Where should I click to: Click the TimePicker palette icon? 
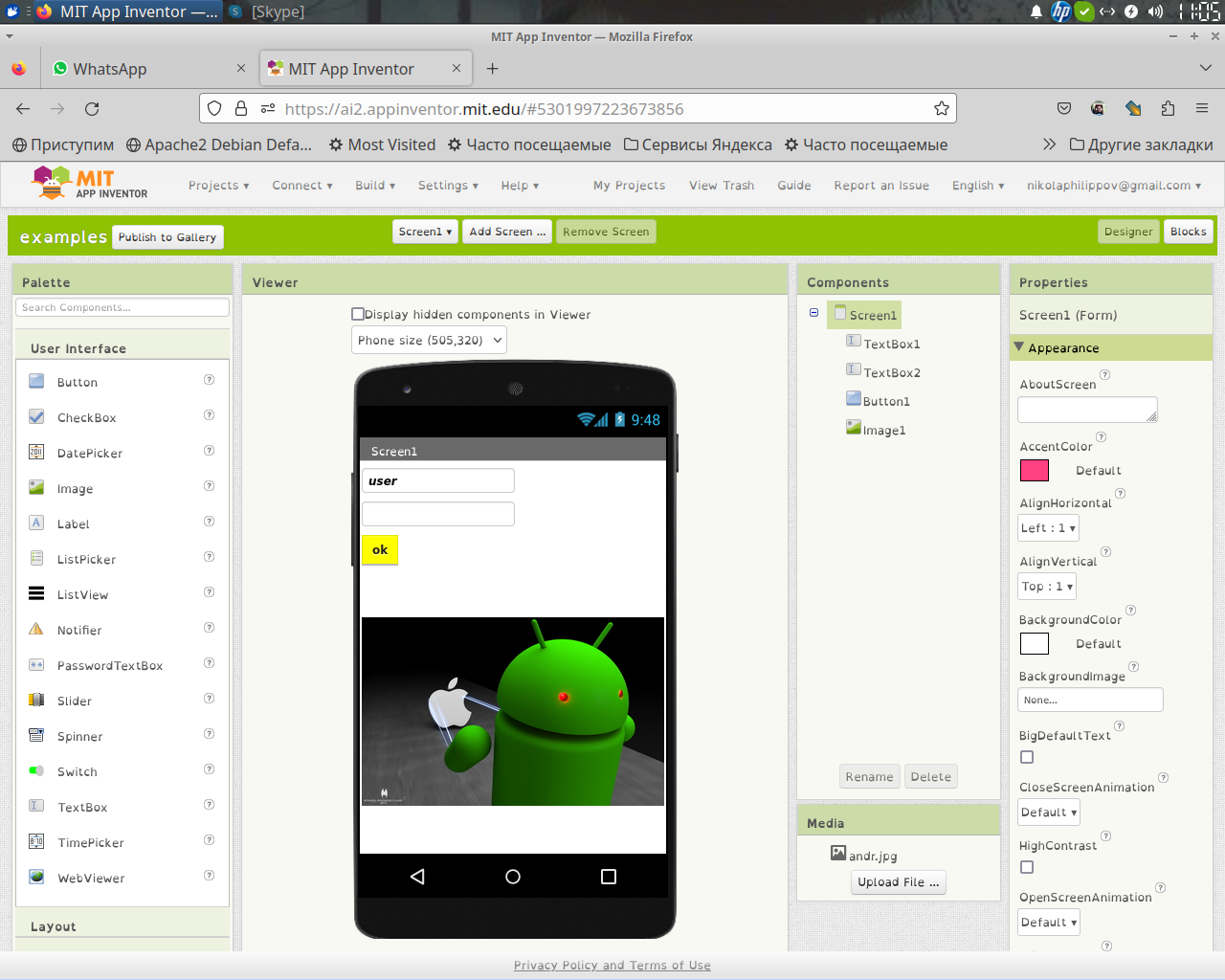(x=36, y=841)
